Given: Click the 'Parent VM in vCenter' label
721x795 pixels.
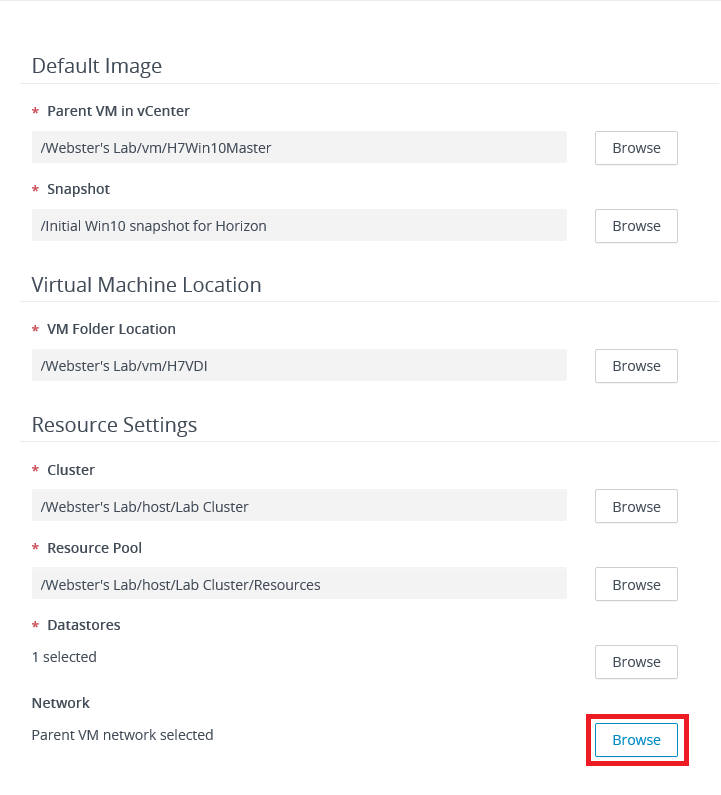Looking at the screenshot, I should [x=118, y=111].
